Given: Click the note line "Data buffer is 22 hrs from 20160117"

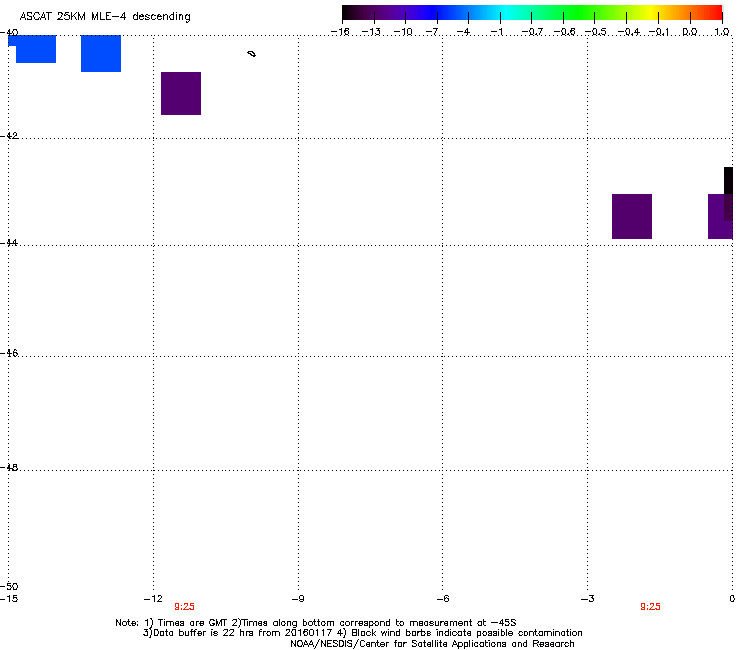Looking at the screenshot, I should click(x=243, y=633).
